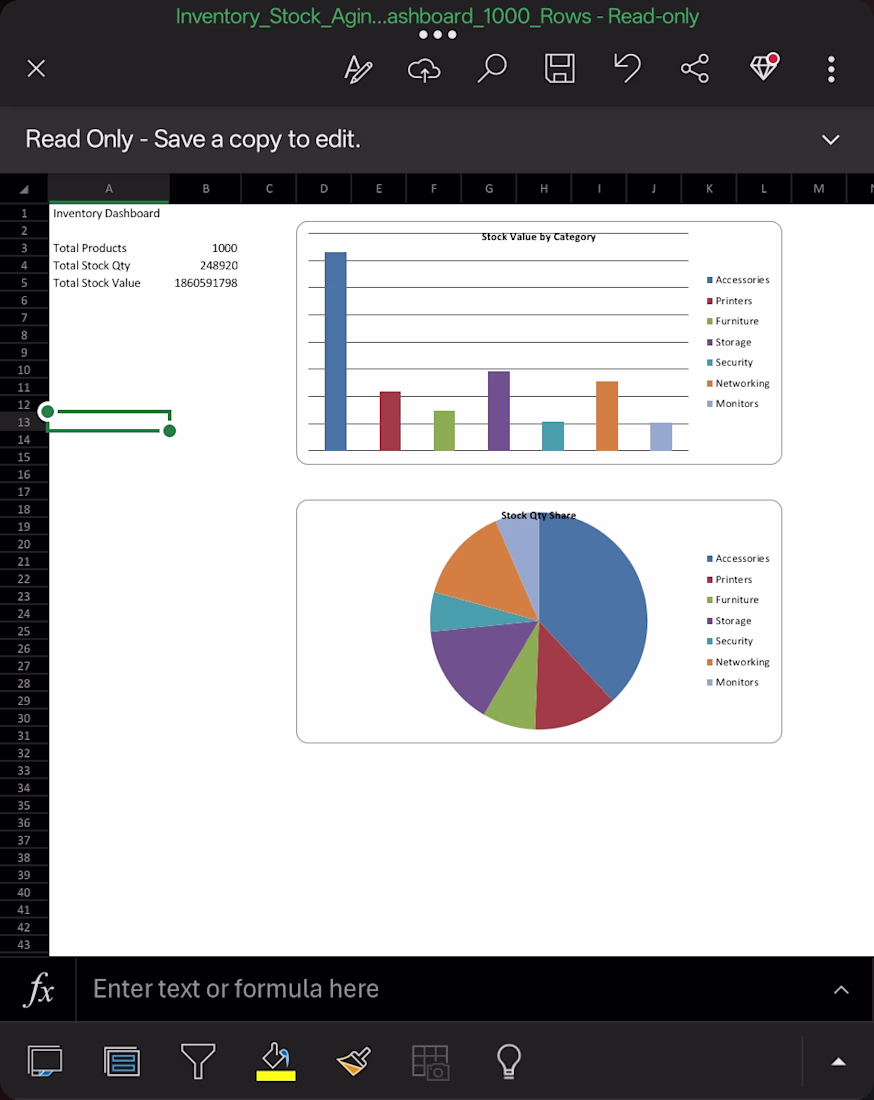The height and width of the screenshot is (1100, 874).
Task: Tap the fx function button
Action: [38, 990]
